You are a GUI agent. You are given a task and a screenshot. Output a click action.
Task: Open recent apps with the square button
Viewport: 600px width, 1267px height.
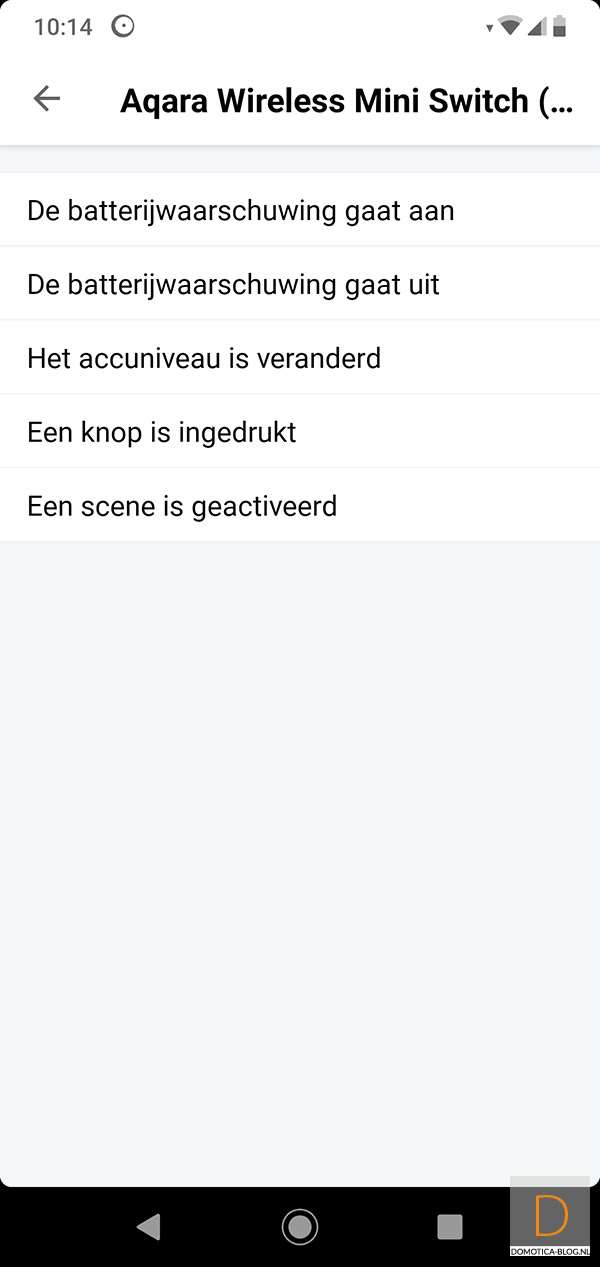(450, 1226)
